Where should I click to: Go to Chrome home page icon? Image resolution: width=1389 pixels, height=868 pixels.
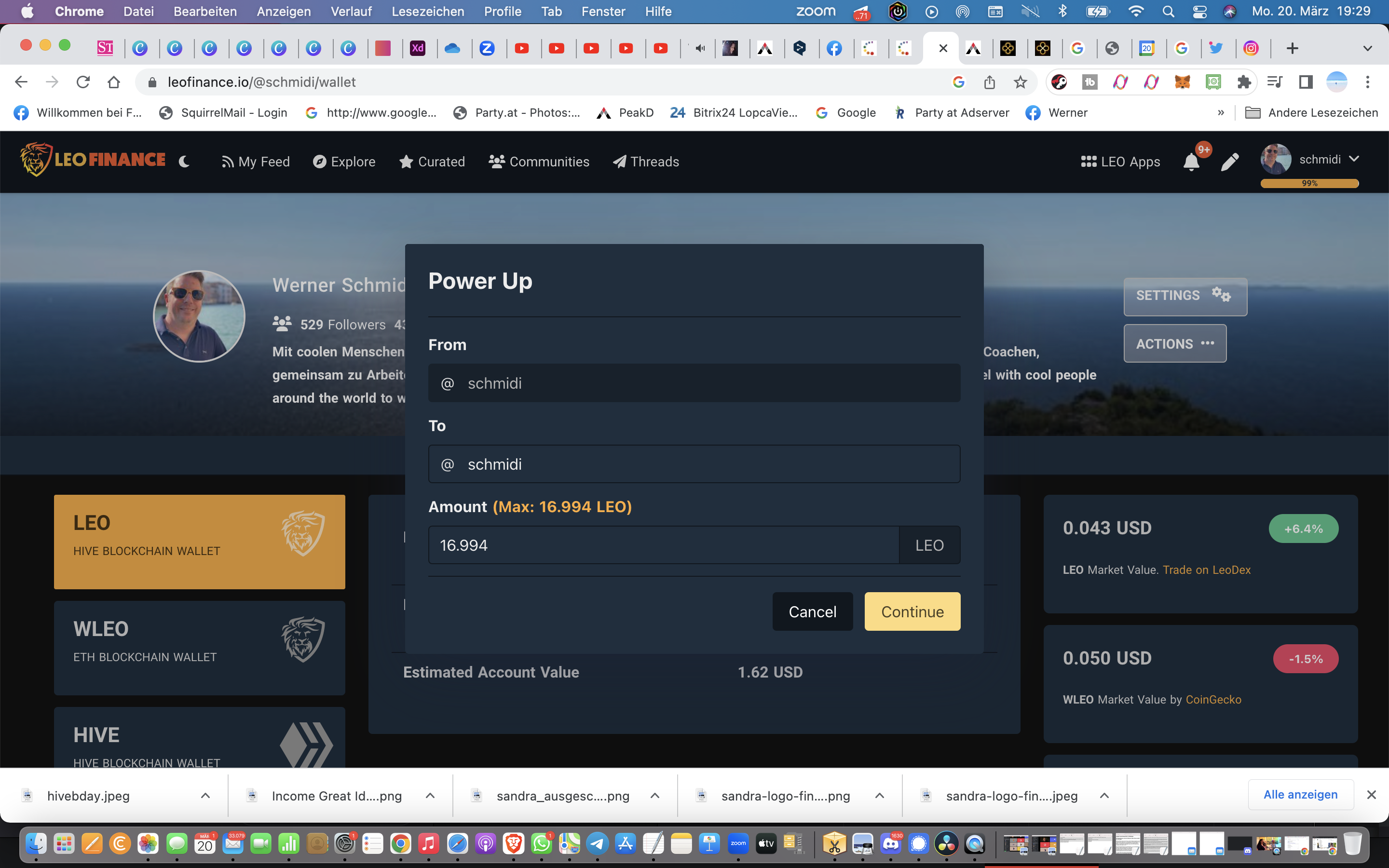[114, 82]
